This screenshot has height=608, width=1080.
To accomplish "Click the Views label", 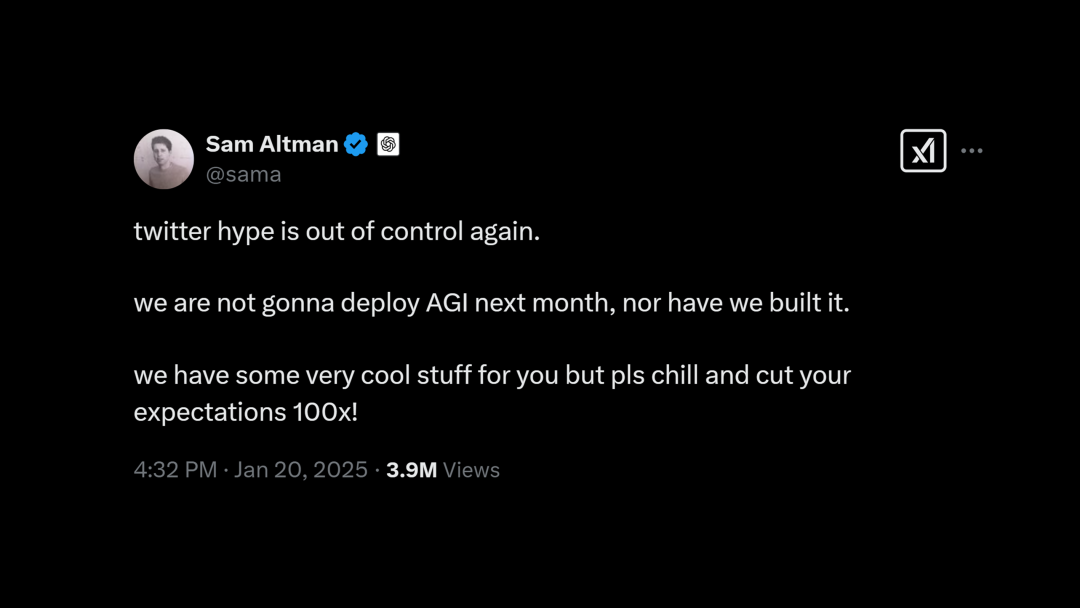I will [x=471, y=470].
